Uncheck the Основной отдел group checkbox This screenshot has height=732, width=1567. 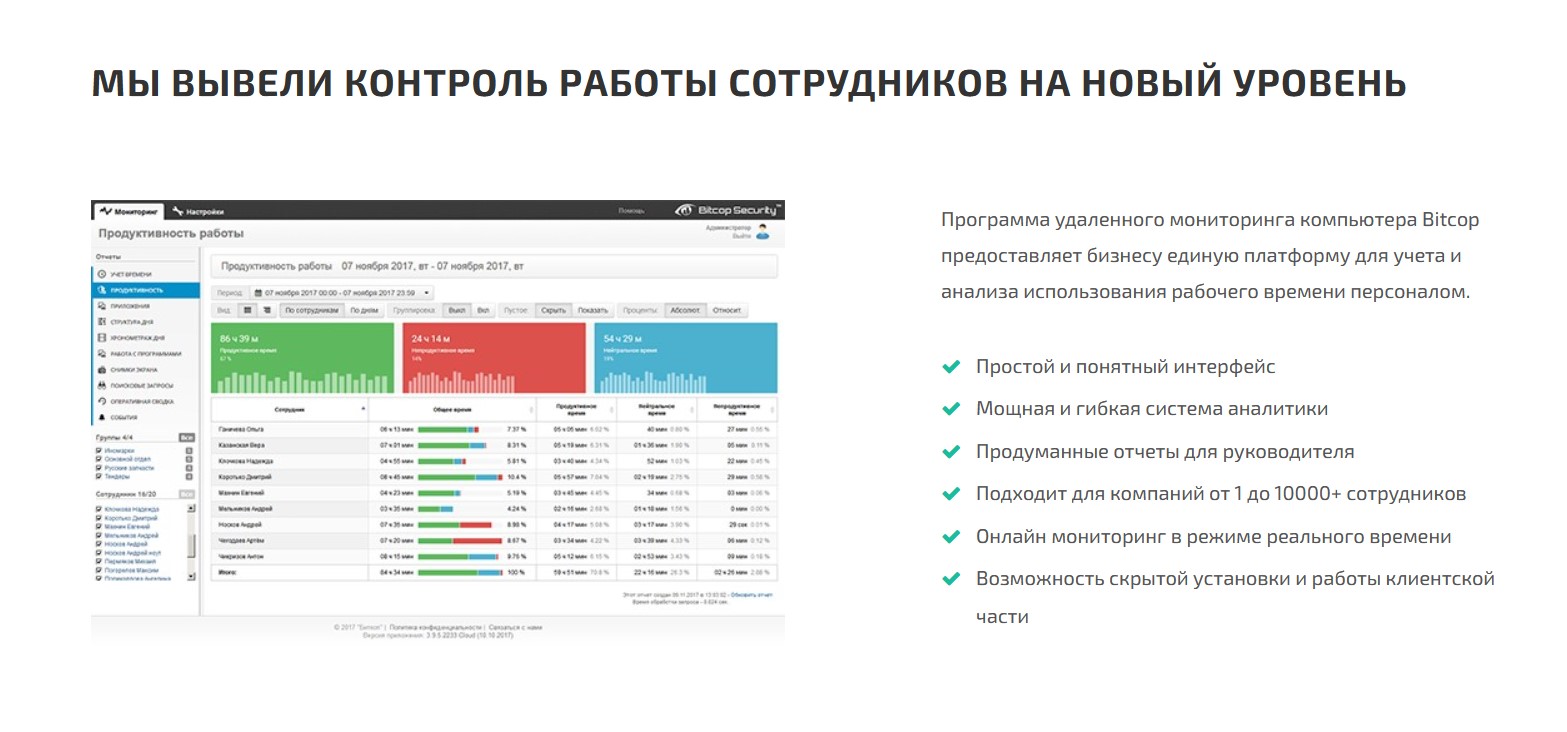tap(98, 459)
